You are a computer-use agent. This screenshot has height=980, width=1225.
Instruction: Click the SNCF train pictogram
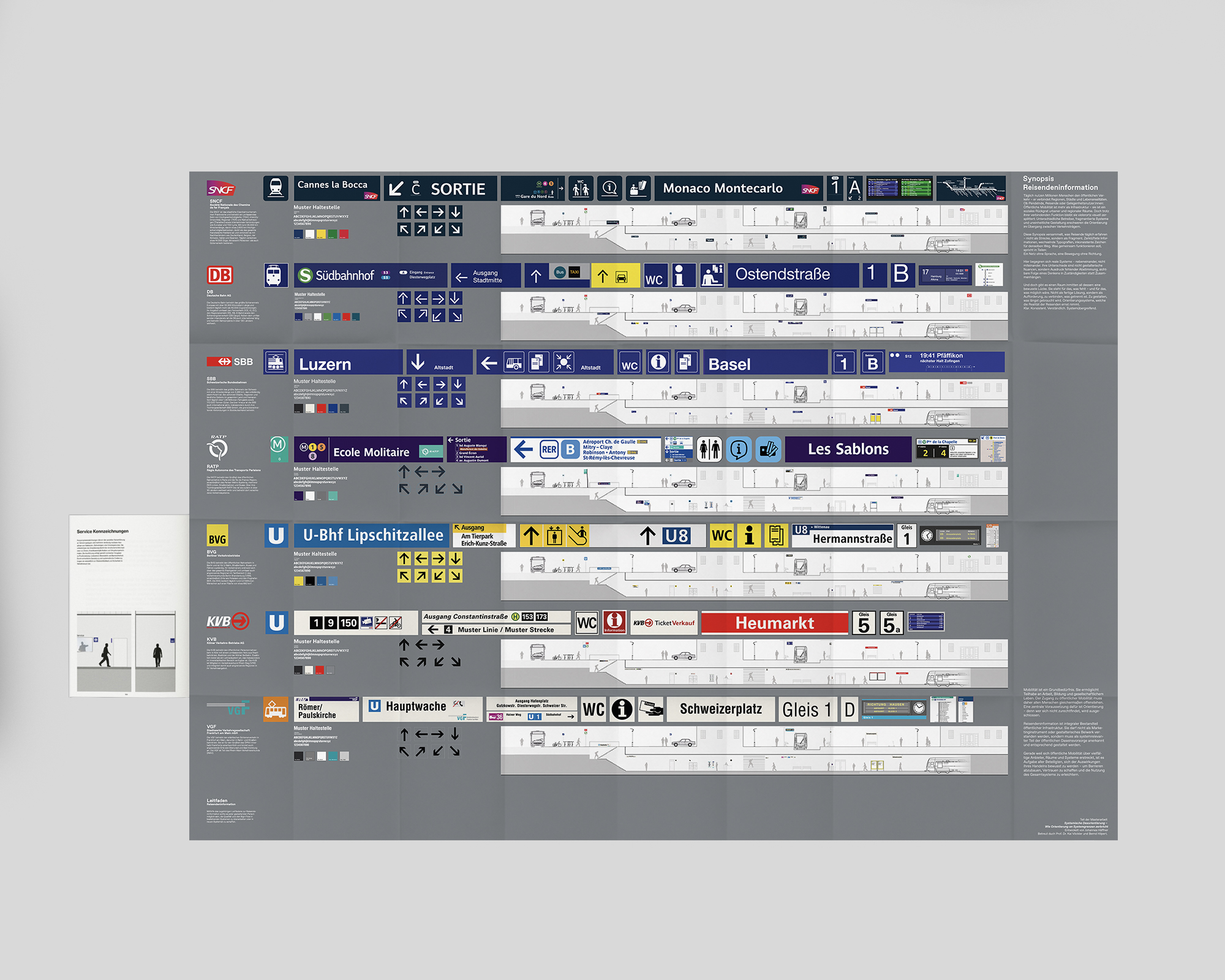pyautogui.click(x=276, y=188)
